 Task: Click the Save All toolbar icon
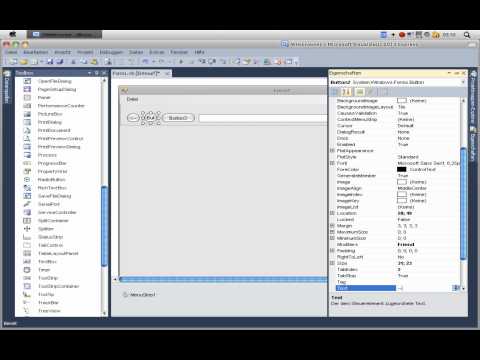tap(60, 61)
